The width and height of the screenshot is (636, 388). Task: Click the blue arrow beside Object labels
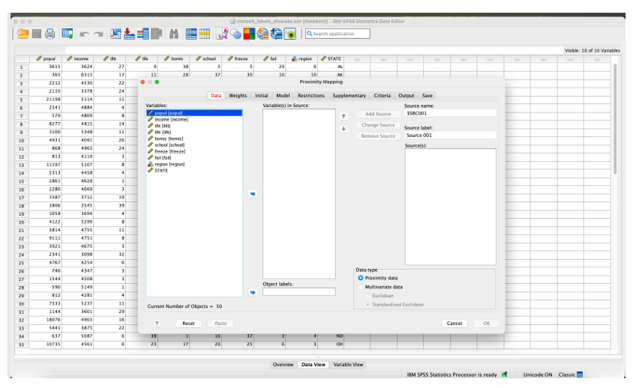[x=253, y=292]
